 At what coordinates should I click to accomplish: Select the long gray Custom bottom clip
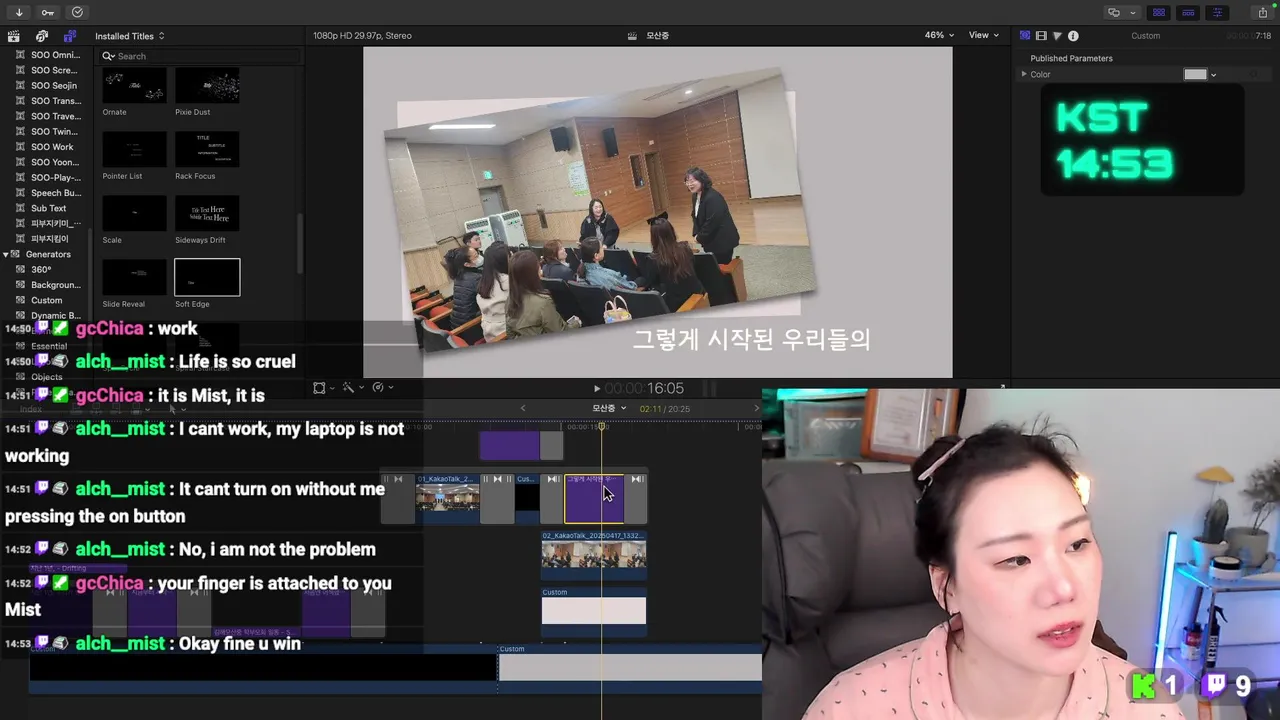pos(630,667)
